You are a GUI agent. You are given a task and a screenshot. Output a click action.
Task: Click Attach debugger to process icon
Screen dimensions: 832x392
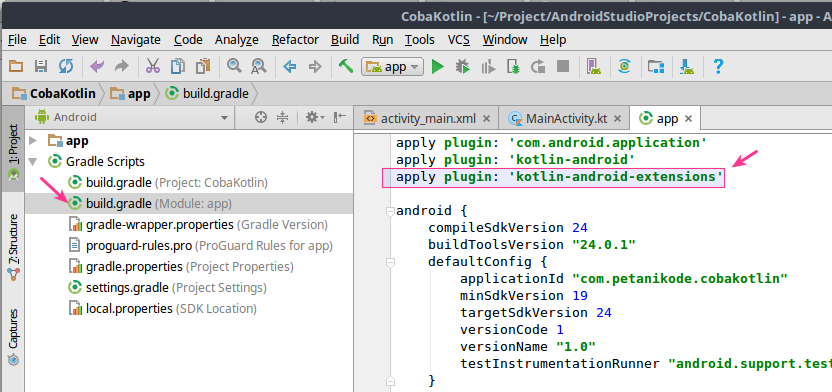point(513,66)
